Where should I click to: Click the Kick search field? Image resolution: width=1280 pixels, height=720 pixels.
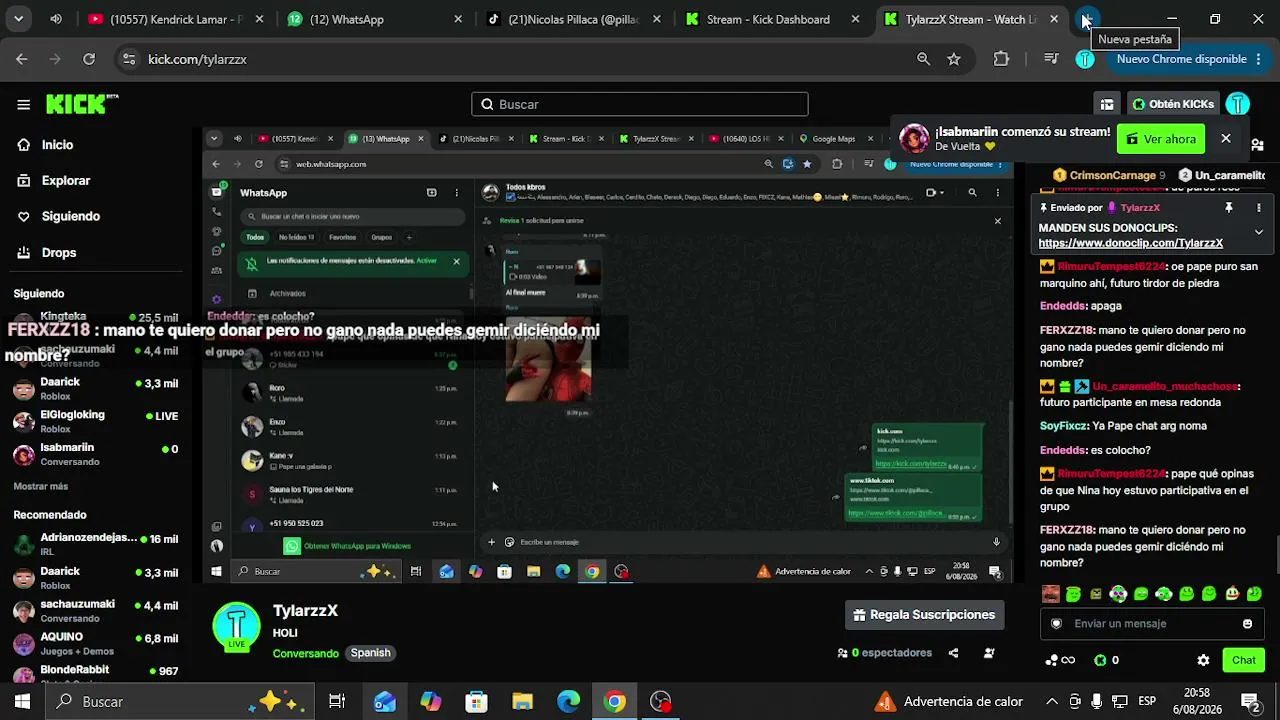(640, 104)
